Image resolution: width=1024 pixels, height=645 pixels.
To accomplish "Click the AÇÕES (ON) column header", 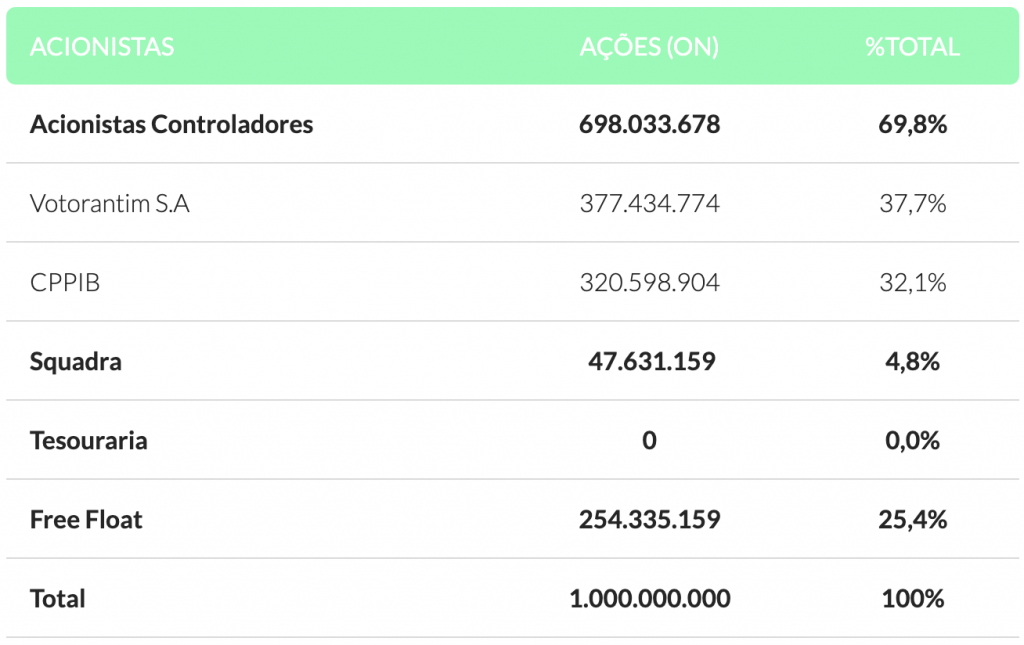I will (x=649, y=47).
